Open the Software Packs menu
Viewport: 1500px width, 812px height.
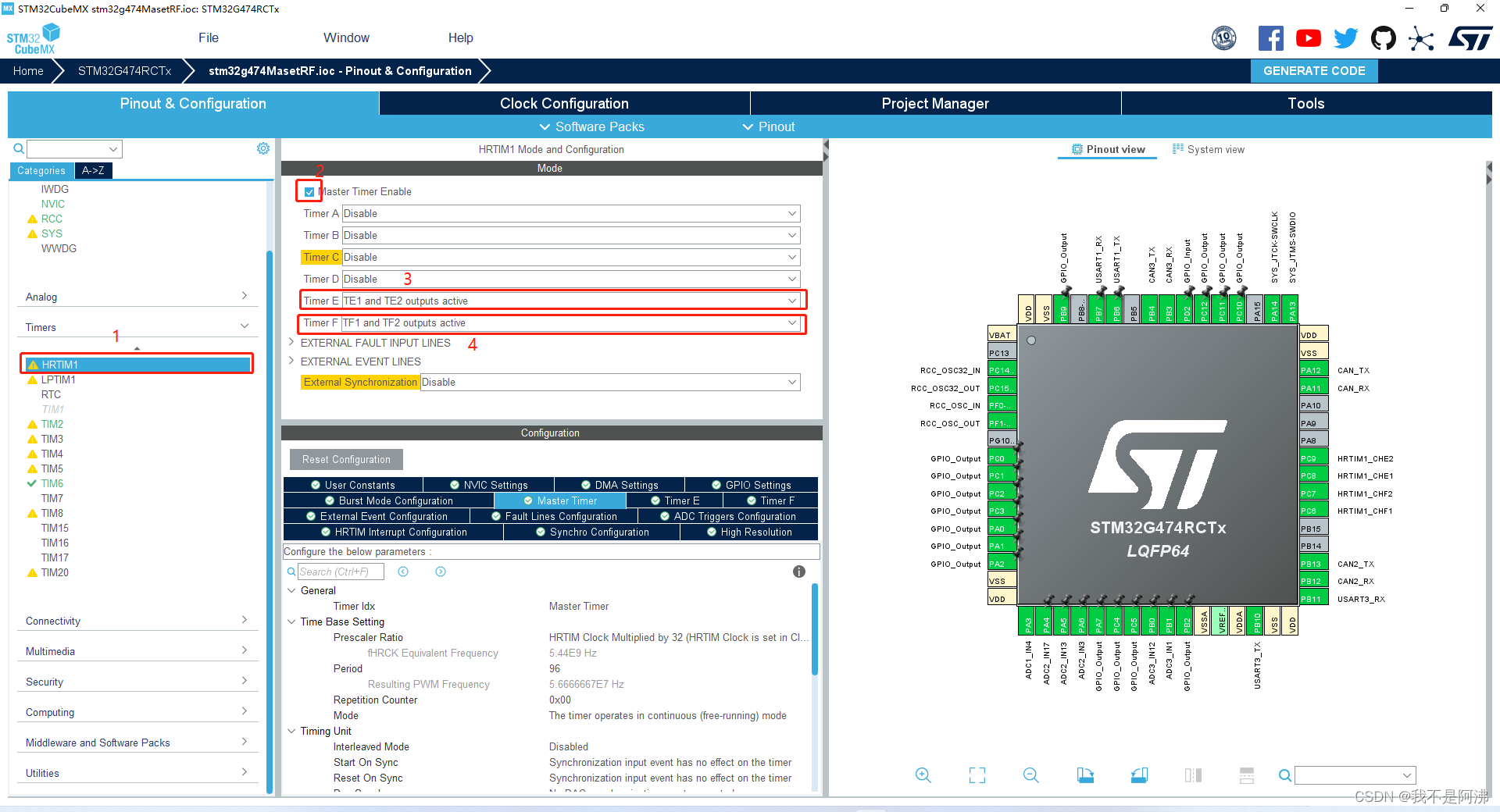coord(591,126)
